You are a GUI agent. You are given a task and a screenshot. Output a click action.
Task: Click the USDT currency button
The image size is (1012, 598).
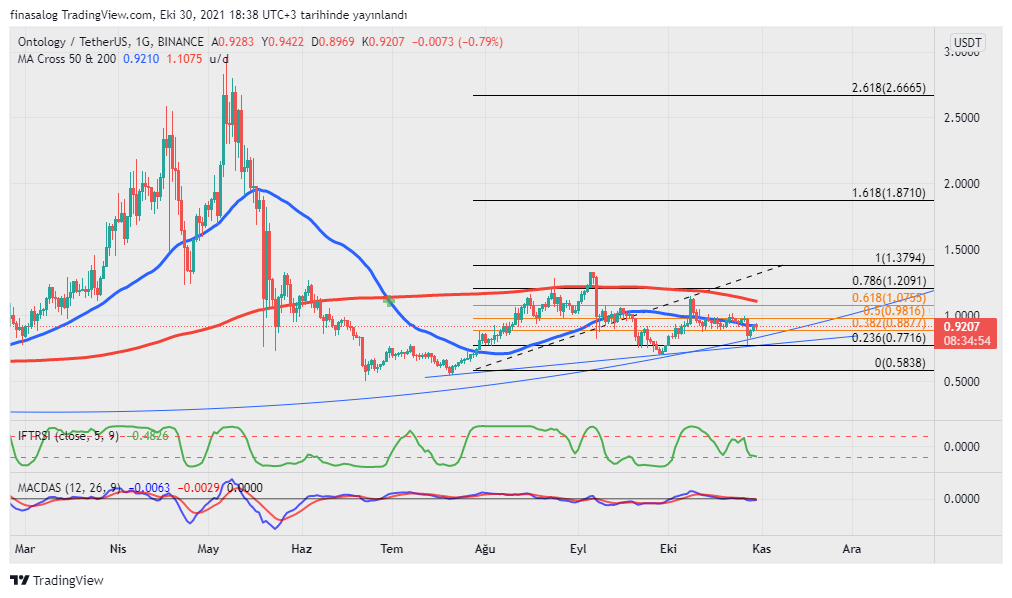[967, 43]
